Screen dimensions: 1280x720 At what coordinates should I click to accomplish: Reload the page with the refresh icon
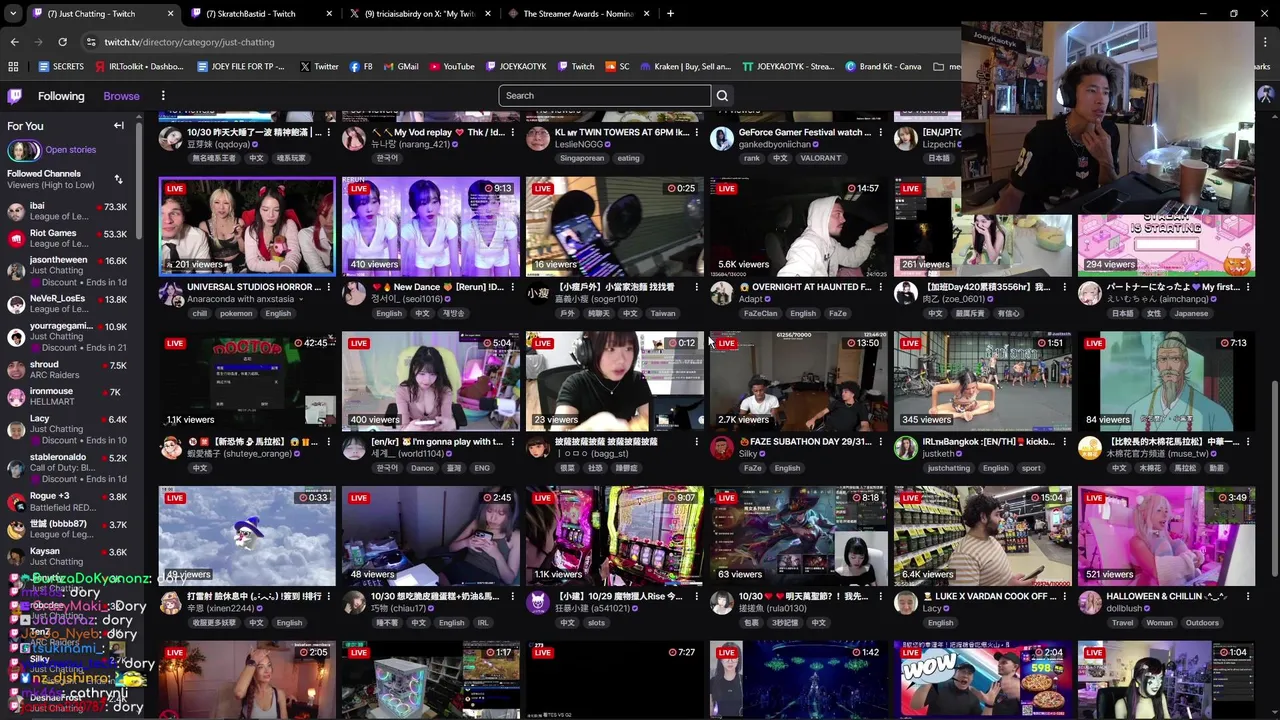(62, 42)
